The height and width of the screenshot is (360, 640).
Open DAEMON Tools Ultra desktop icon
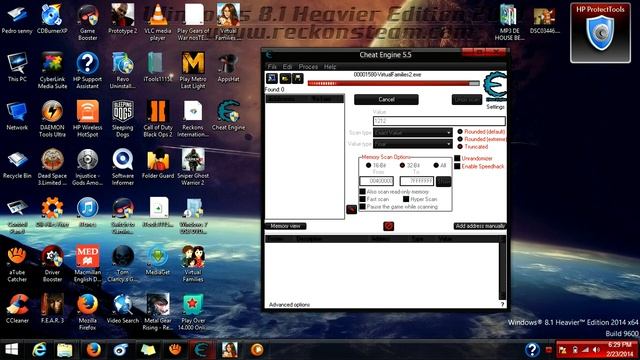52,119
